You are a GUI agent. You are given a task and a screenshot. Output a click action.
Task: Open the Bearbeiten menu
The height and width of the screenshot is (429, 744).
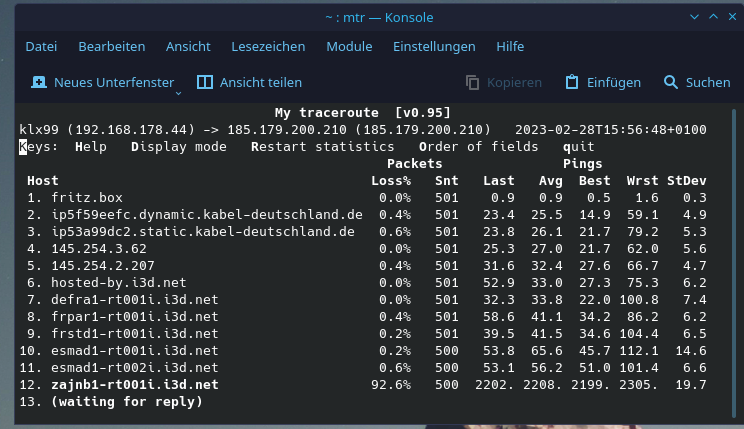(x=112, y=47)
